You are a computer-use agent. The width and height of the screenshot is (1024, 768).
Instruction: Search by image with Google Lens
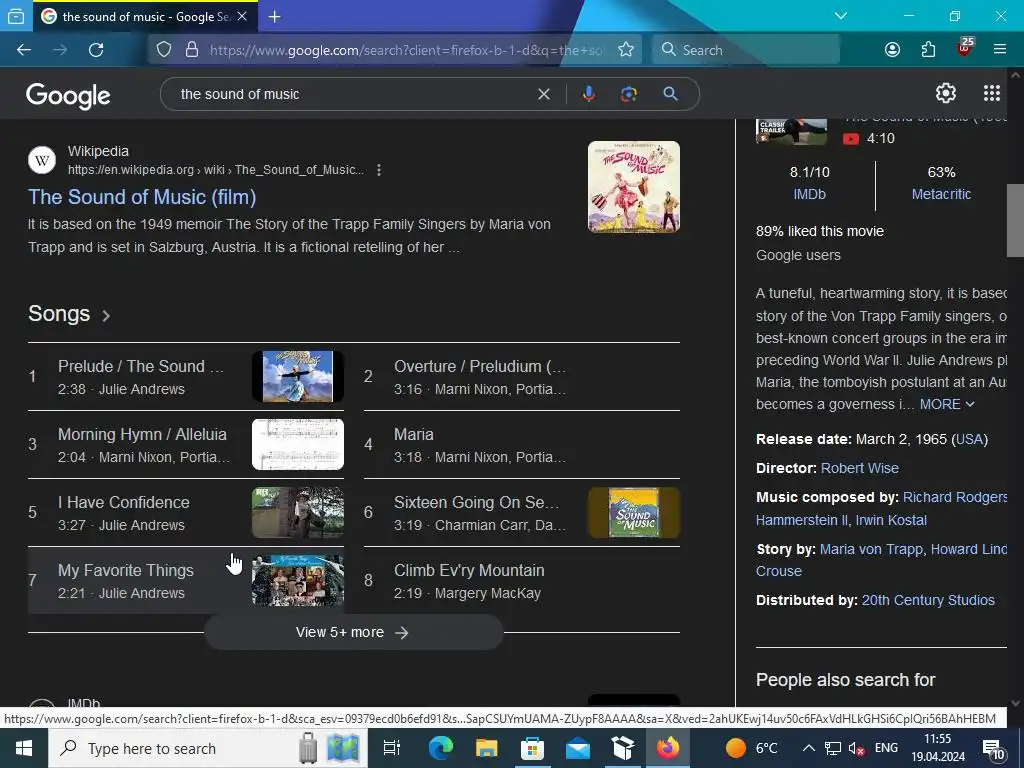pos(628,94)
